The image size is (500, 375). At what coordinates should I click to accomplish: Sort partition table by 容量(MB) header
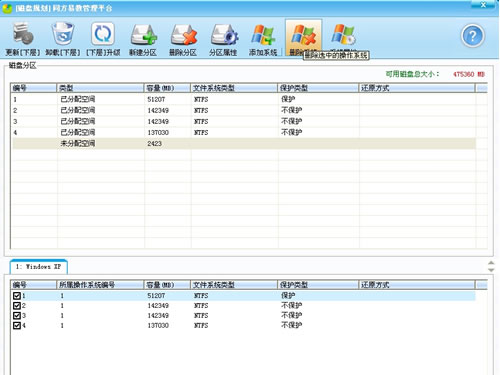167,88
